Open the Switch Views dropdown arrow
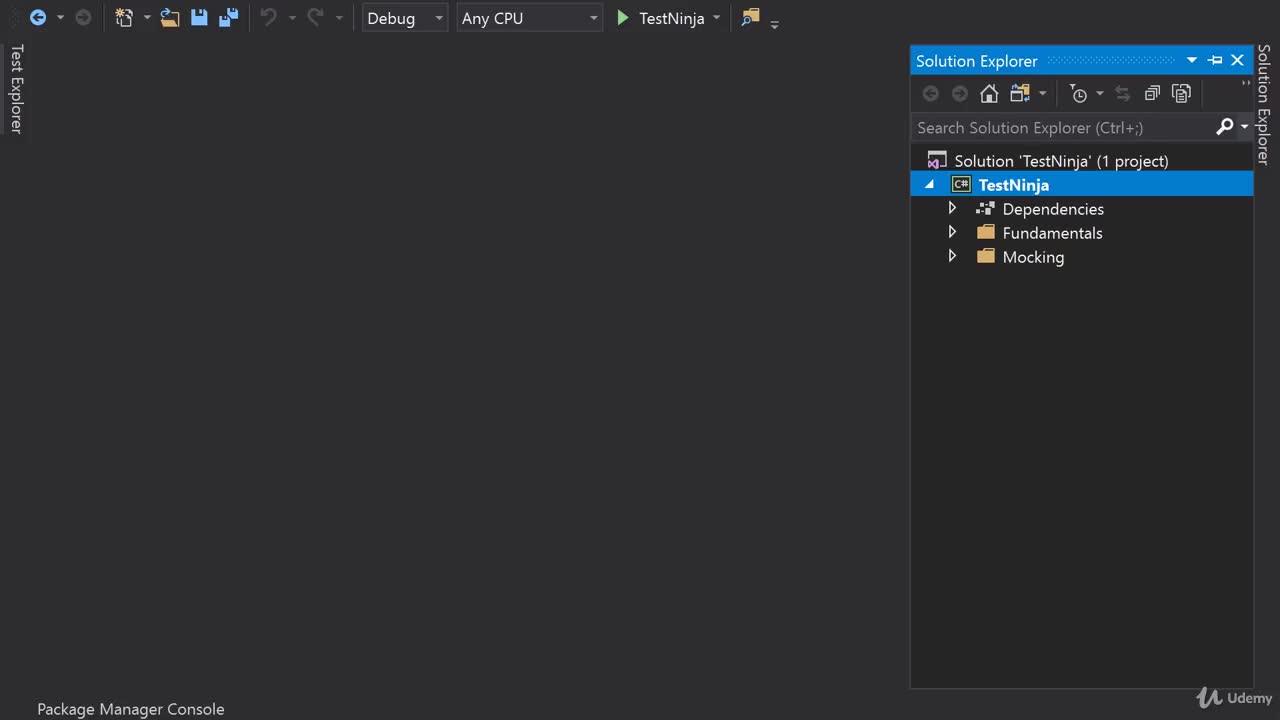The height and width of the screenshot is (720, 1280). (1042, 93)
